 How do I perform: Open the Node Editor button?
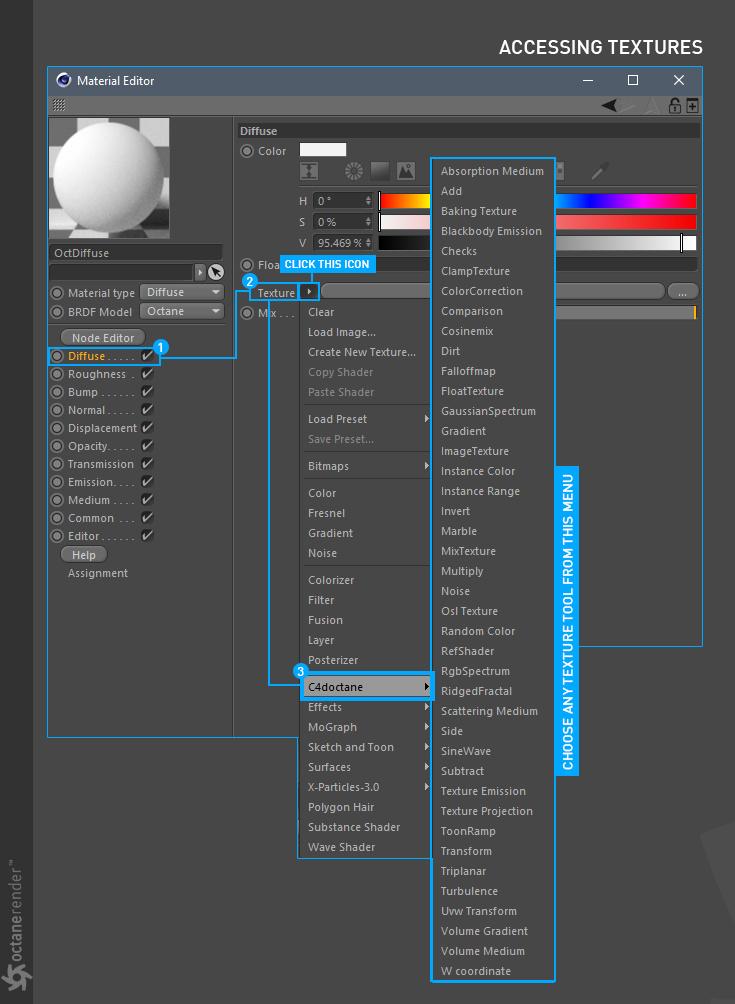pos(103,337)
